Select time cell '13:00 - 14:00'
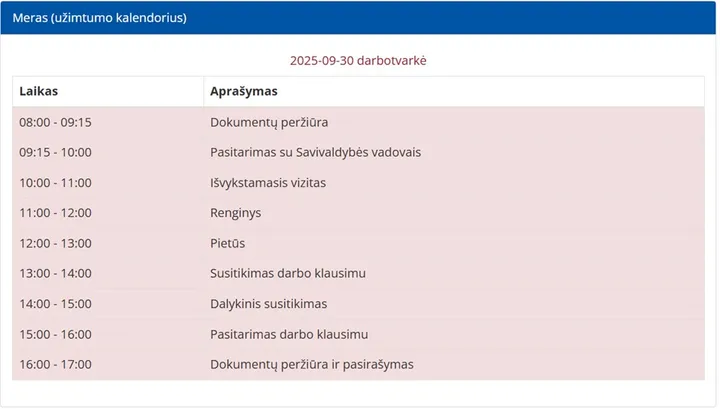This screenshot has width=720, height=409. (56, 274)
